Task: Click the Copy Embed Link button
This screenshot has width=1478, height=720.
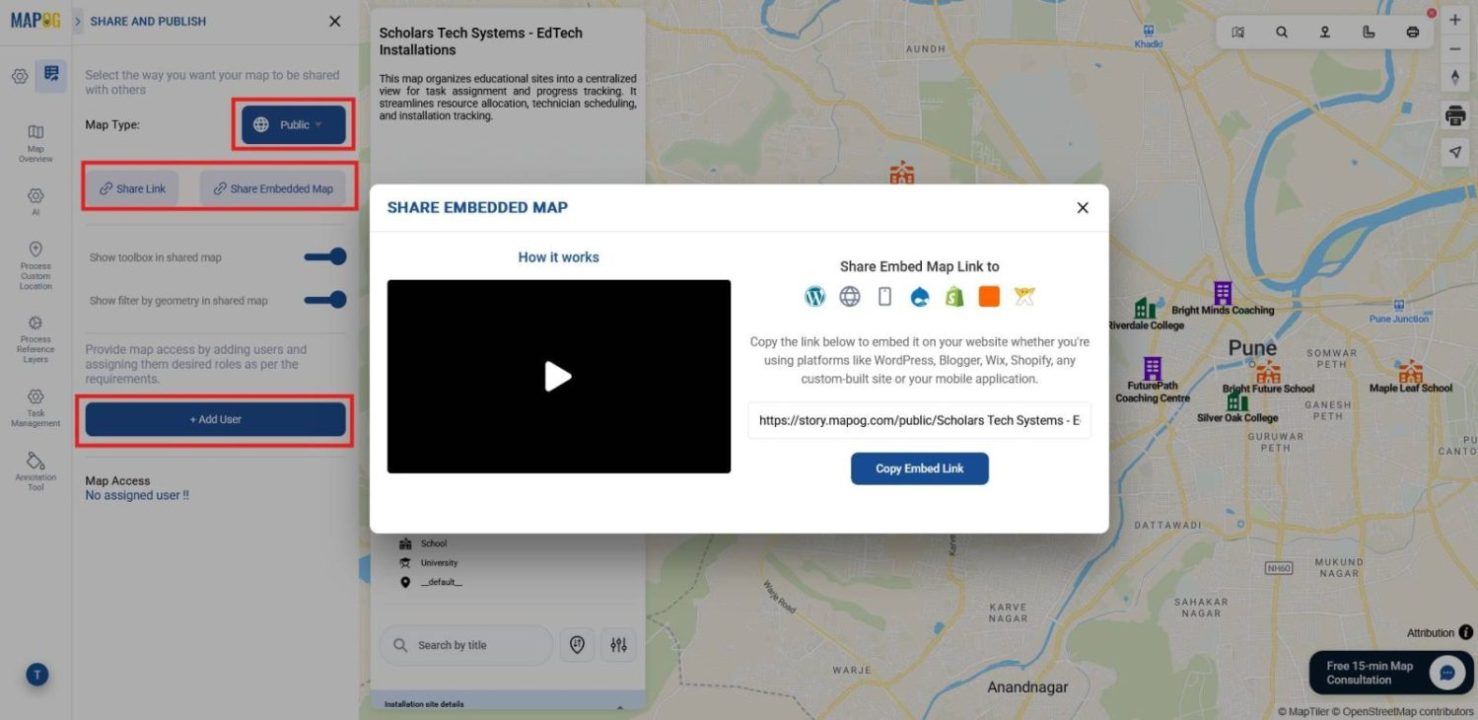Action: tap(919, 468)
